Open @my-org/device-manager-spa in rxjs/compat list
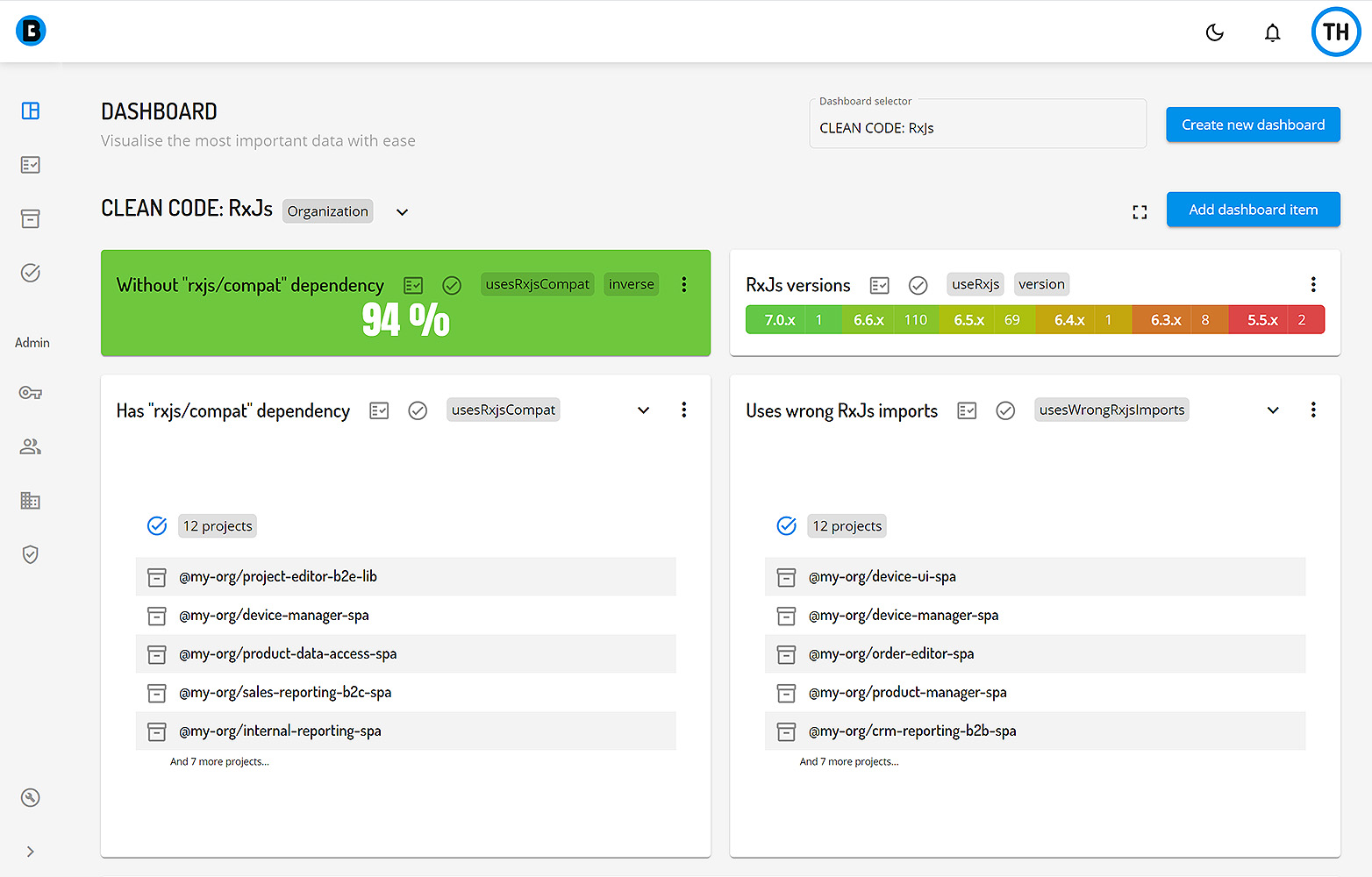This screenshot has width=1372, height=877. (405, 616)
